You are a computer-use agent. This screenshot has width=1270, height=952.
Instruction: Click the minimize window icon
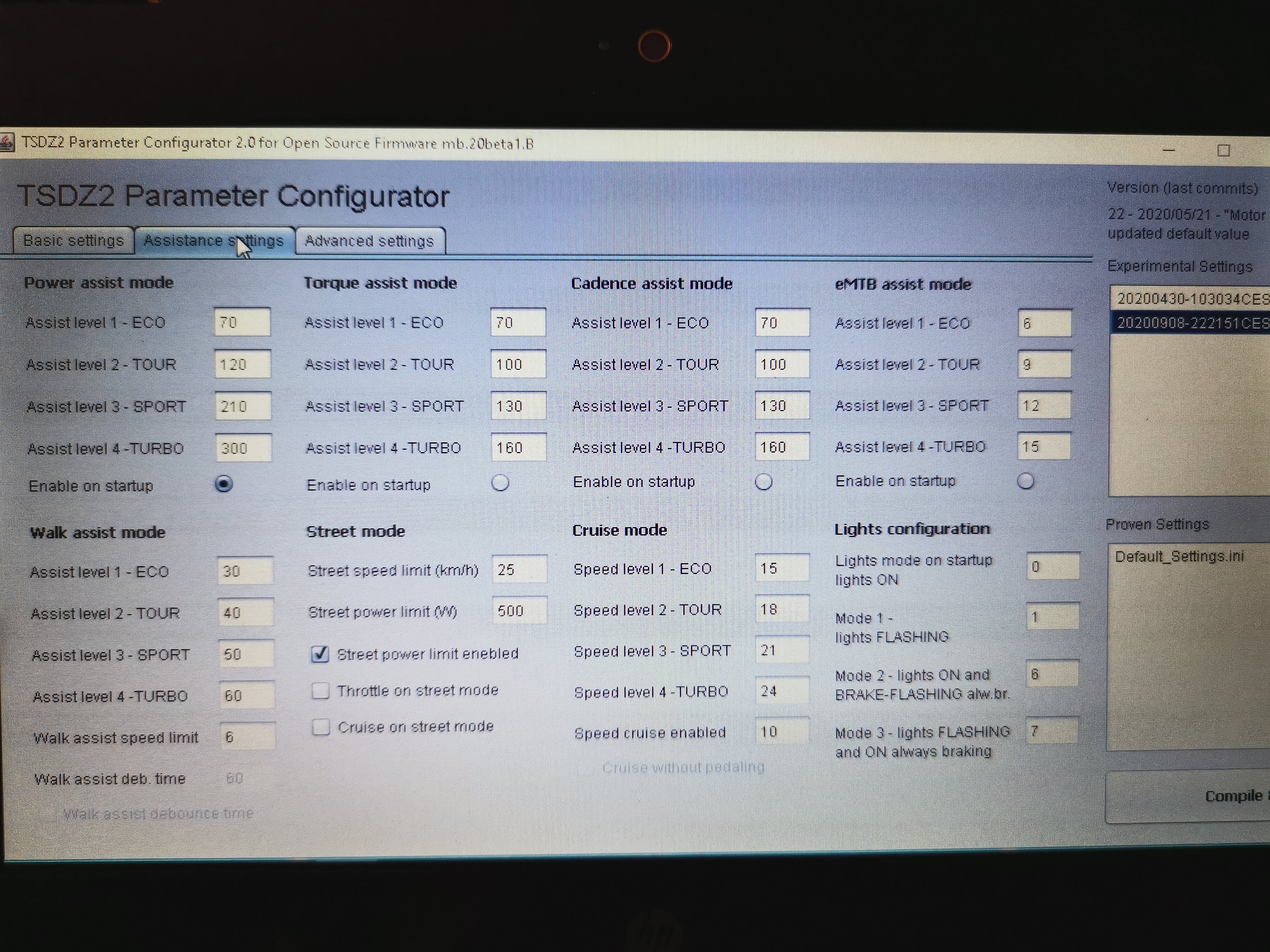1168,150
